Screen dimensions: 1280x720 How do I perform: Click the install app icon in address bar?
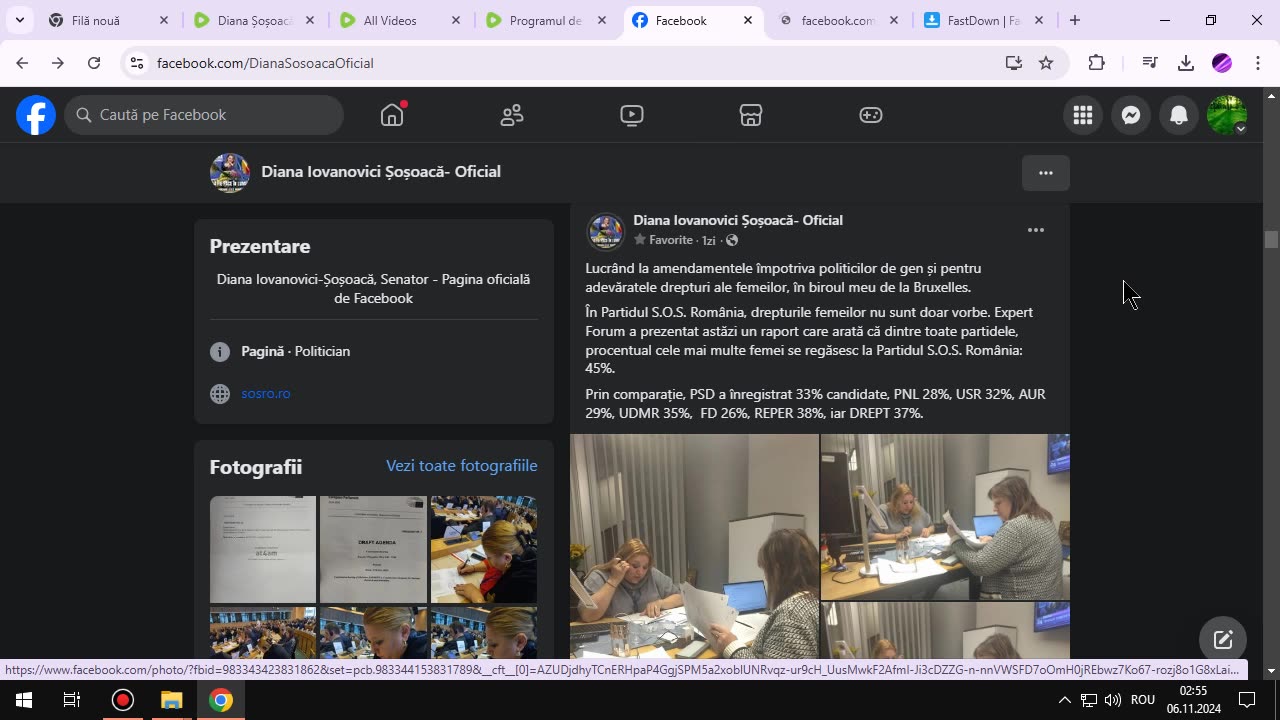tap(1014, 63)
